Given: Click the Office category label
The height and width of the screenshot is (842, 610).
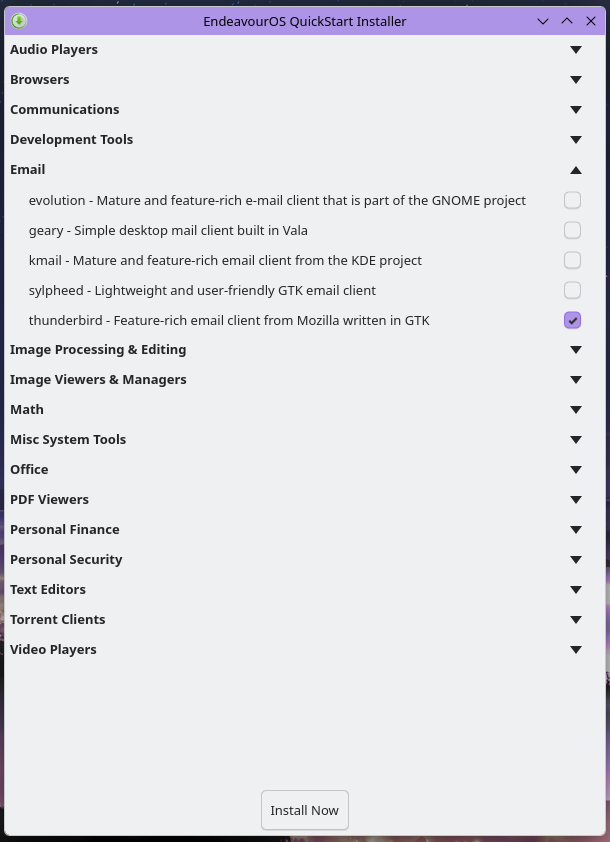Looking at the screenshot, I should click(x=29, y=469).
